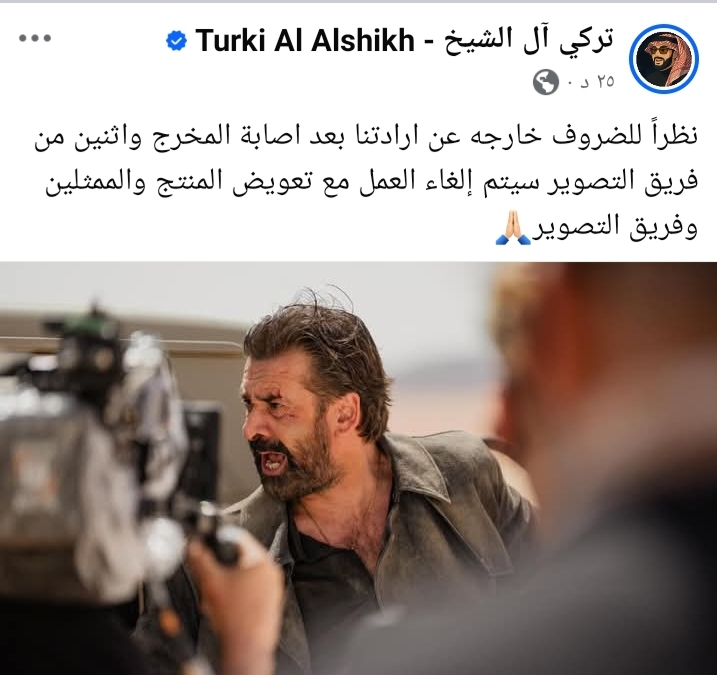The height and width of the screenshot is (675, 717).
Task: Click the phrase إلغاء العمل in the post
Action: click(x=400, y=182)
